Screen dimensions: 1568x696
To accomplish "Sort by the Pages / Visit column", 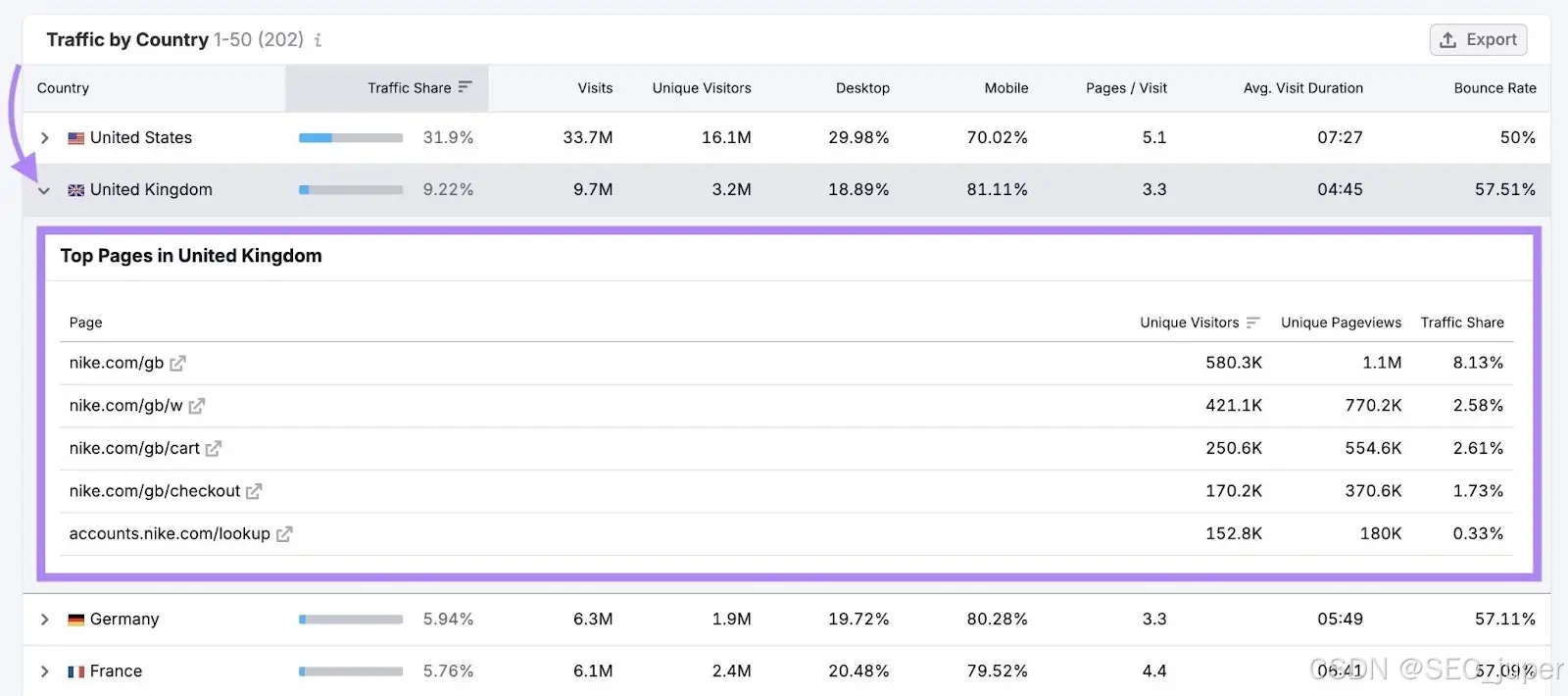I will [1126, 88].
